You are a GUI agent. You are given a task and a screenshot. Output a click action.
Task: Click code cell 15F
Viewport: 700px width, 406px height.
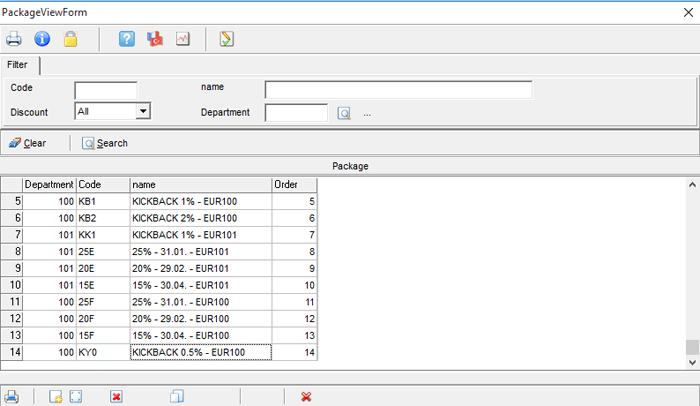103,335
